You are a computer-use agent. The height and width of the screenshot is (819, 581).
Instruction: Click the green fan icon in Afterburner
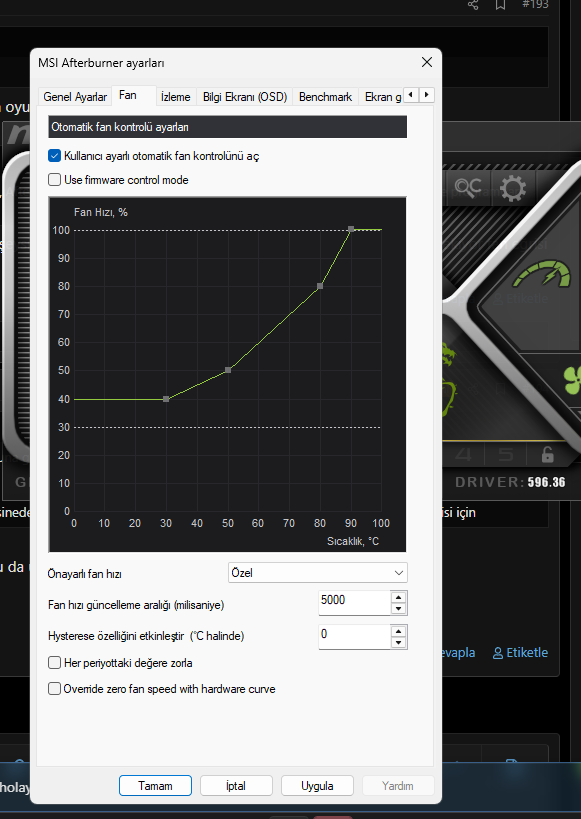click(x=573, y=380)
